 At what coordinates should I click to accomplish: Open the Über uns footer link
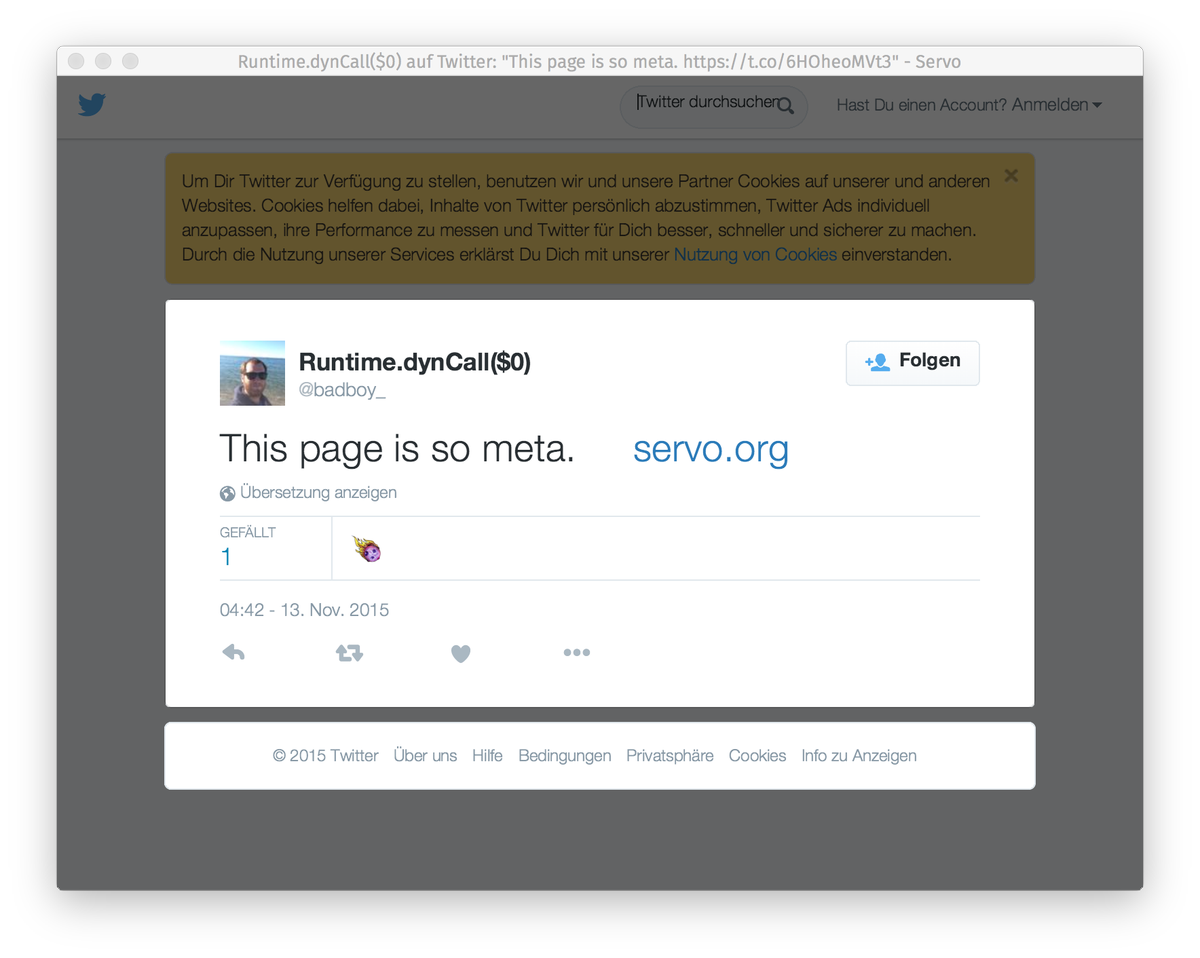pos(425,756)
